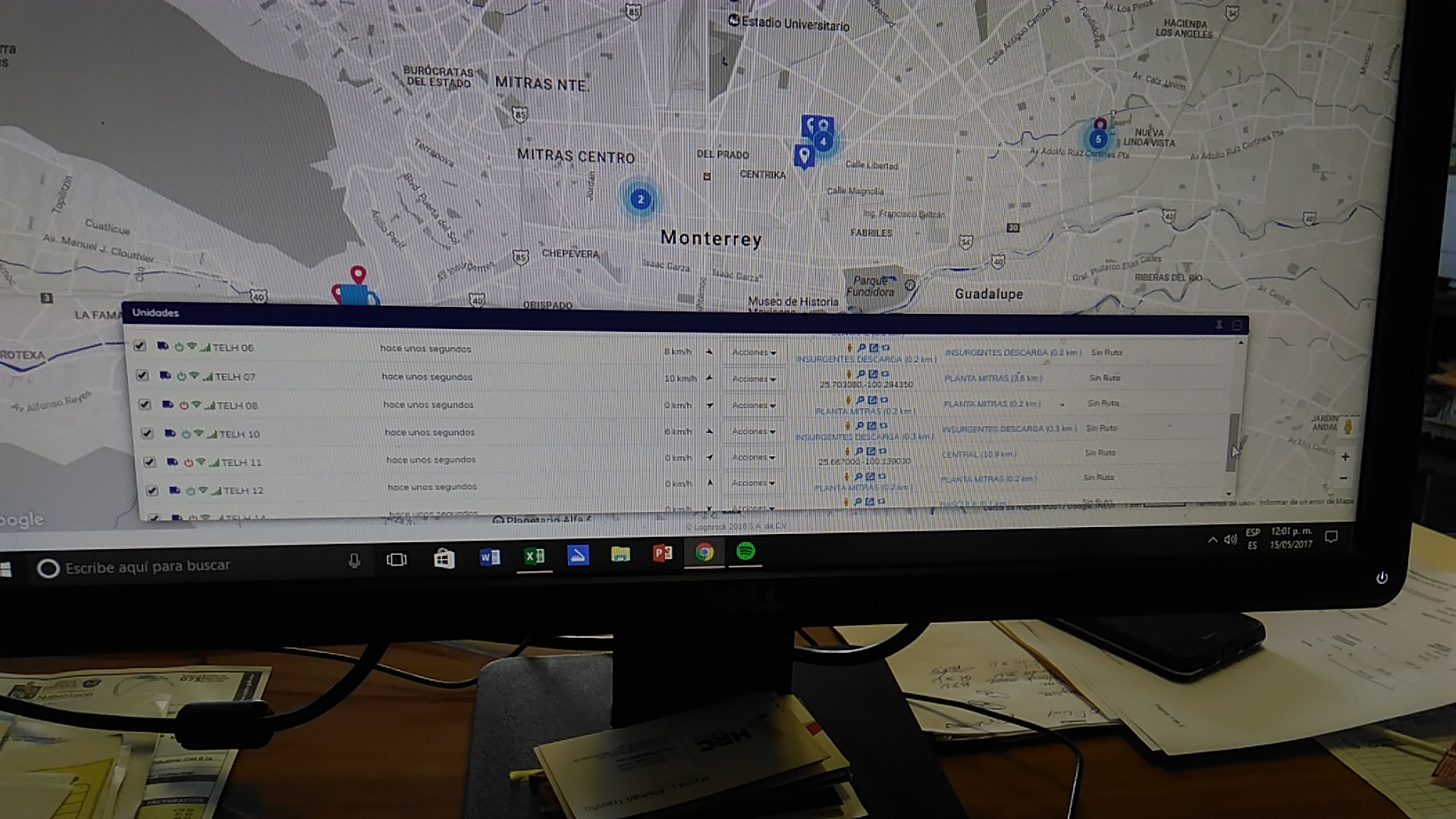
Task: Uncheck the TELH 06 checkbox
Action: [140, 346]
